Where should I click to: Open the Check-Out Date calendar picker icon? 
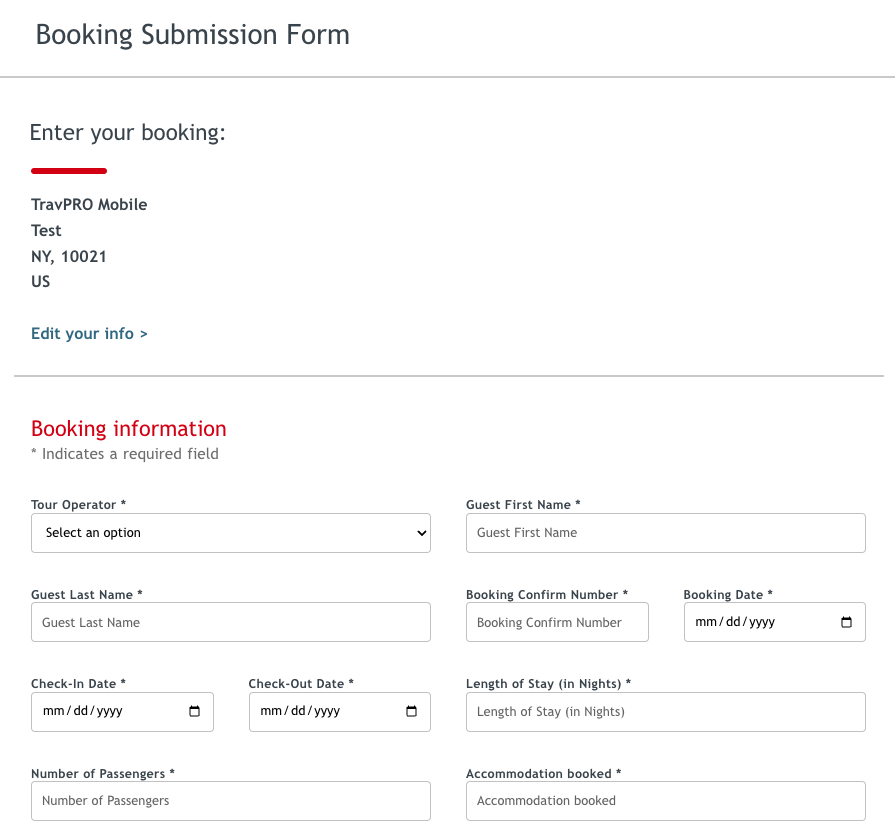412,712
